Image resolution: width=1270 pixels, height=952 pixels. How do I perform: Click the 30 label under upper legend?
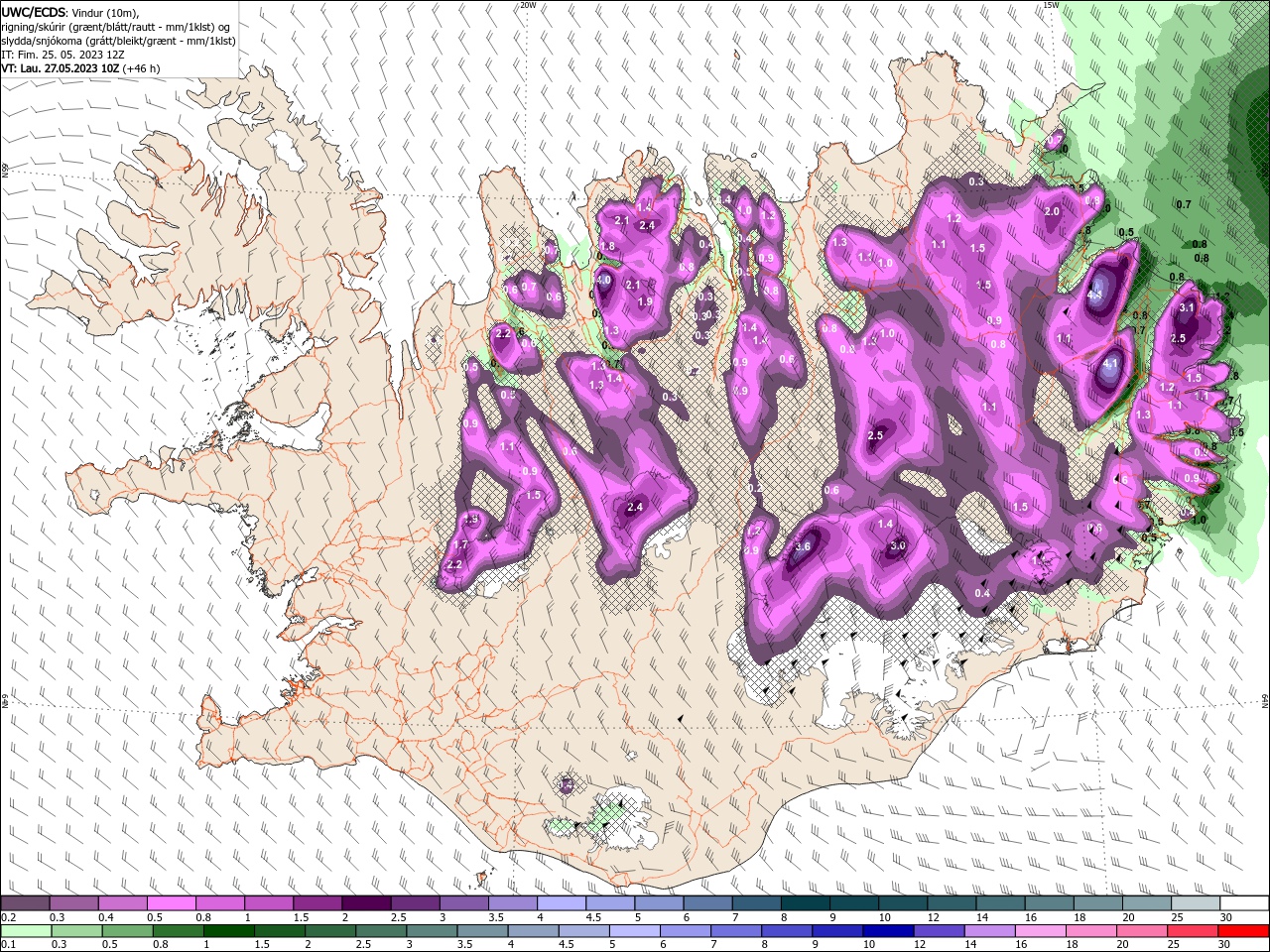(x=1225, y=917)
